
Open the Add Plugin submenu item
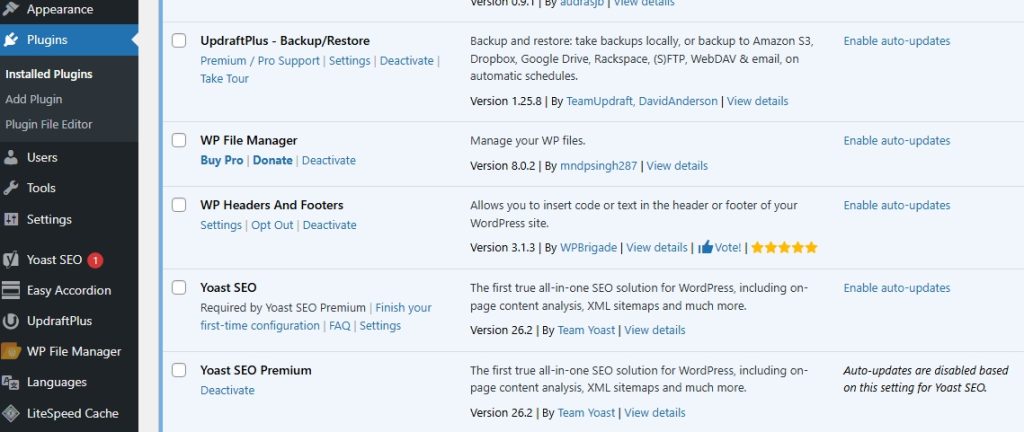[33, 99]
